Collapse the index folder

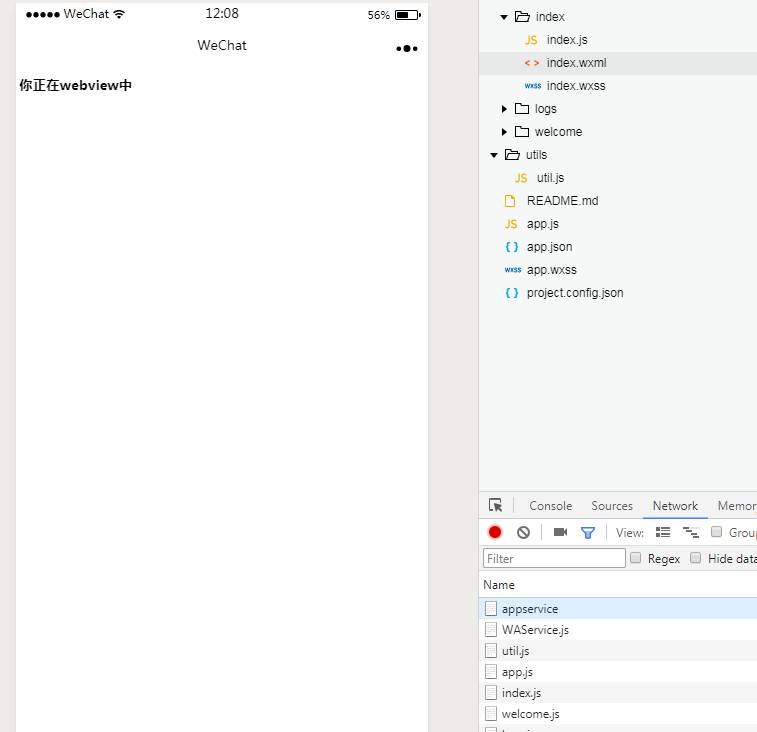point(504,17)
